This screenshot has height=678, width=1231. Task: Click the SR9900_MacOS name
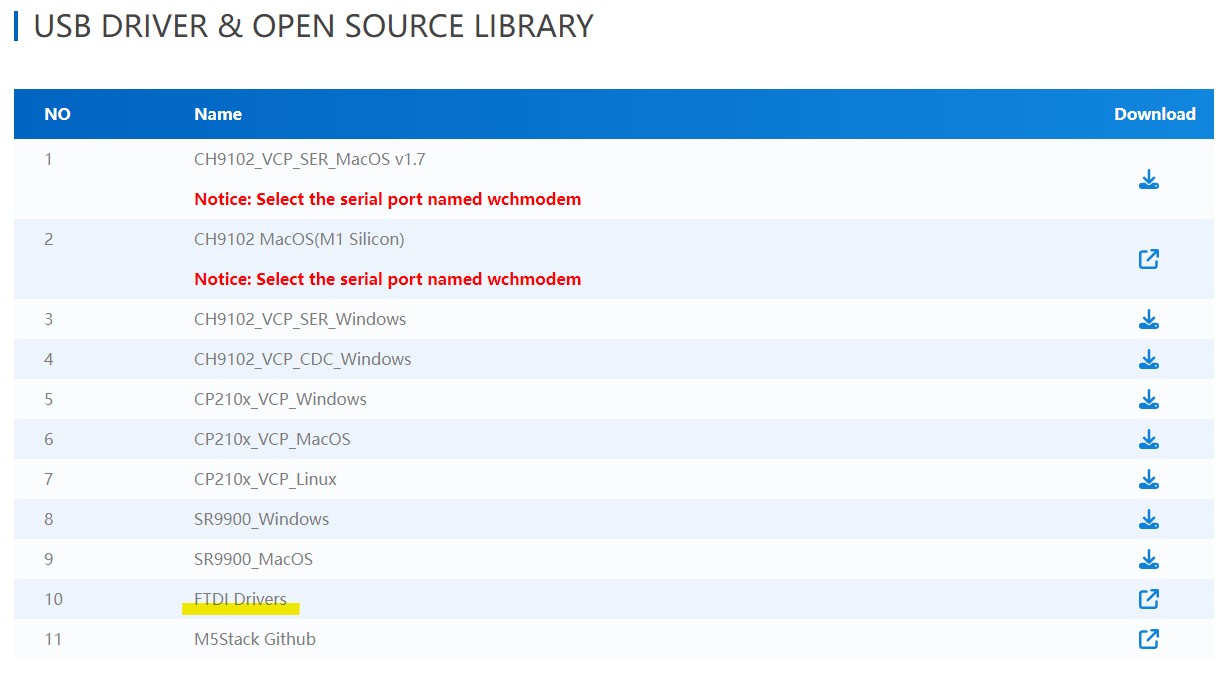[x=253, y=559]
